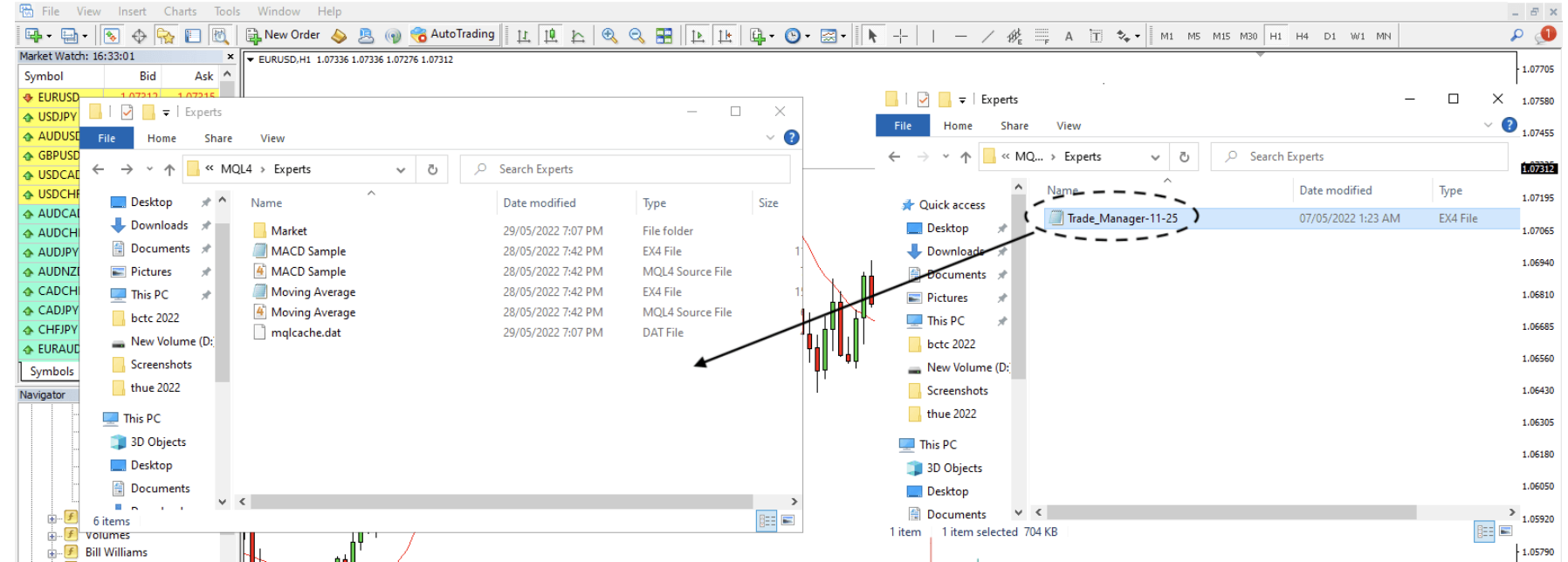Select the H4 timeframe button
The image size is (1568, 562).
point(1302,36)
